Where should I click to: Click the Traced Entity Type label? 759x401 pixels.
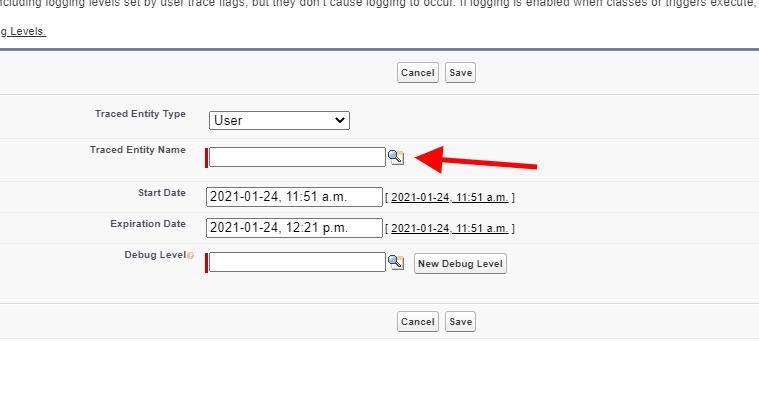click(x=140, y=114)
